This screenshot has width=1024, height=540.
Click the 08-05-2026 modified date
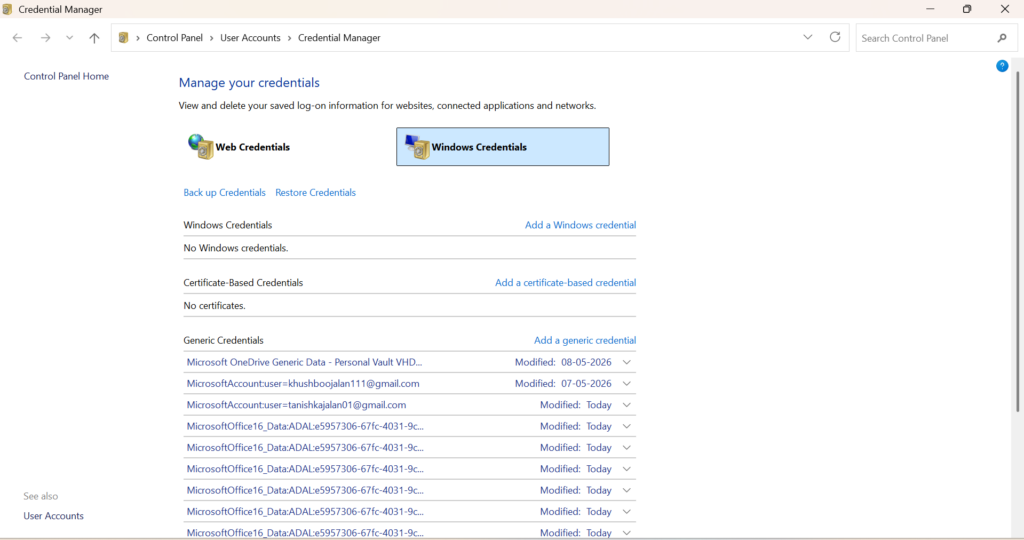[x=586, y=362]
